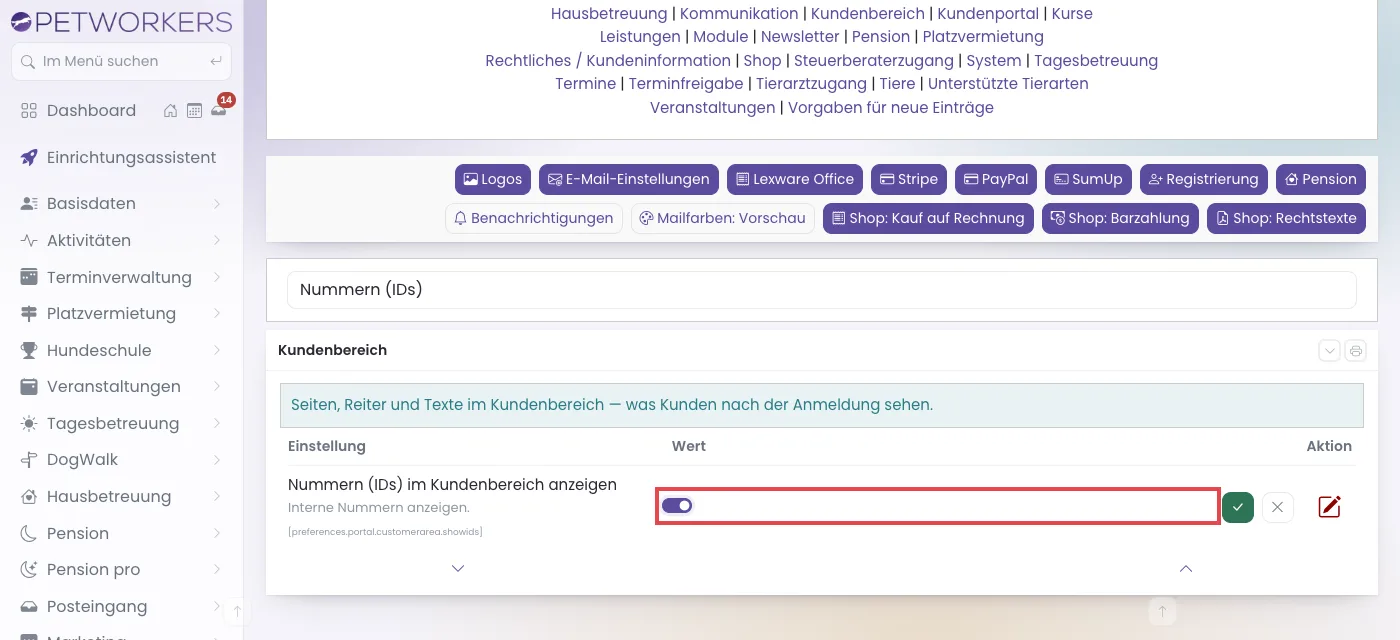Viewport: 1400px width, 640px height.
Task: Open Mailfarben: Vorschau button
Action: 723,218
